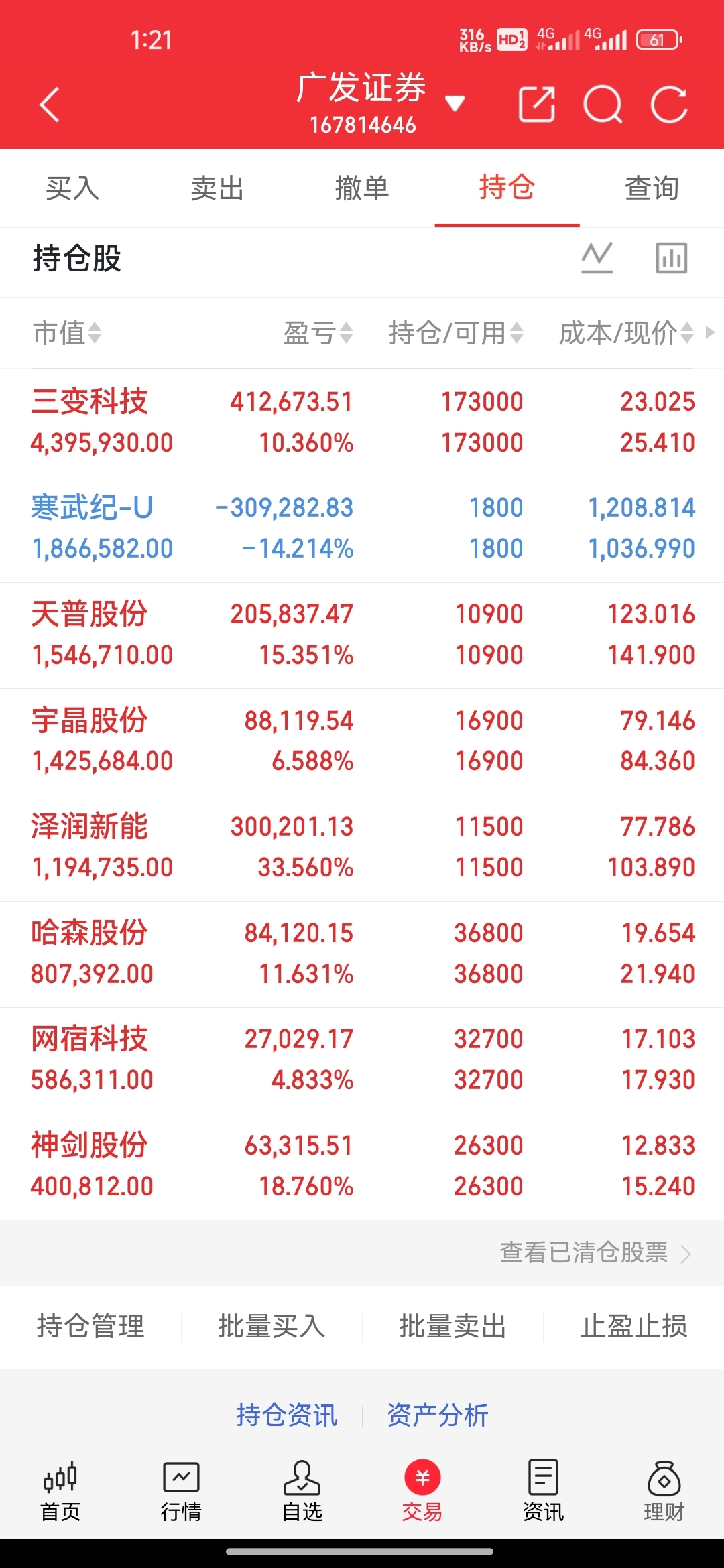Viewport: 724px width, 1568px height.
Task: Tap the 批量卖出 button
Action: [x=452, y=1326]
